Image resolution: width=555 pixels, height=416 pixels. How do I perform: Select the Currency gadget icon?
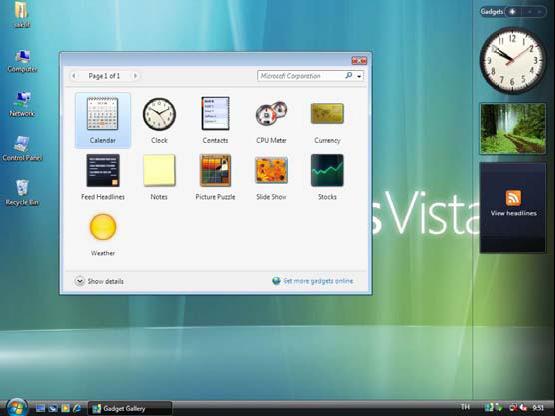click(327, 113)
